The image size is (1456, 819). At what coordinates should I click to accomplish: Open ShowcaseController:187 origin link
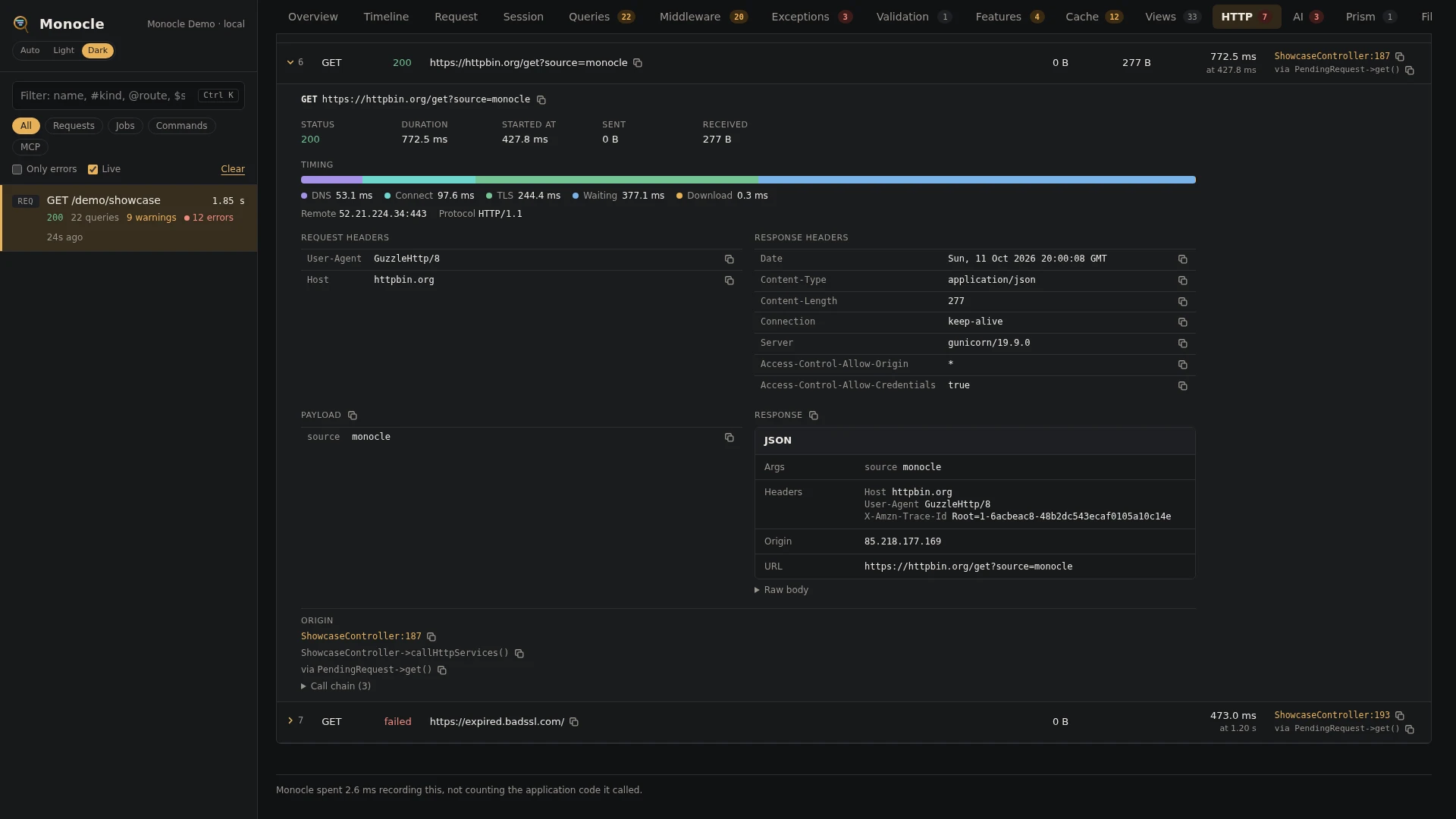click(x=361, y=637)
